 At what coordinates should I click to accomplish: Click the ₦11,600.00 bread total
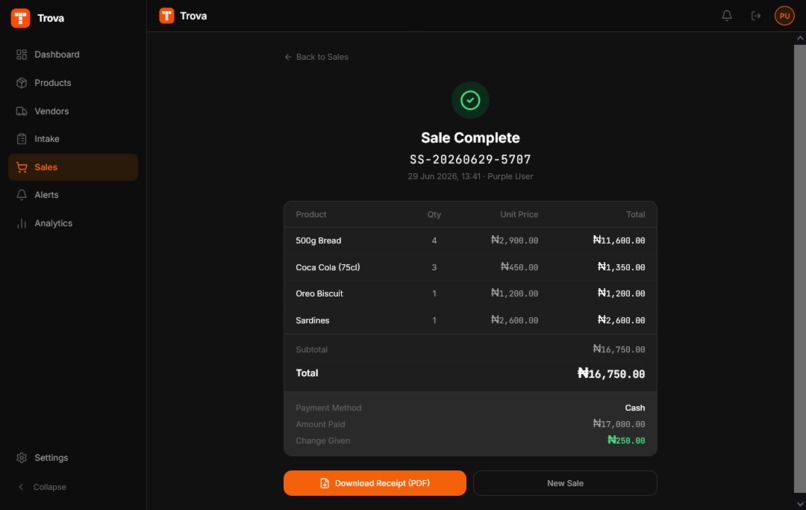[619, 240]
